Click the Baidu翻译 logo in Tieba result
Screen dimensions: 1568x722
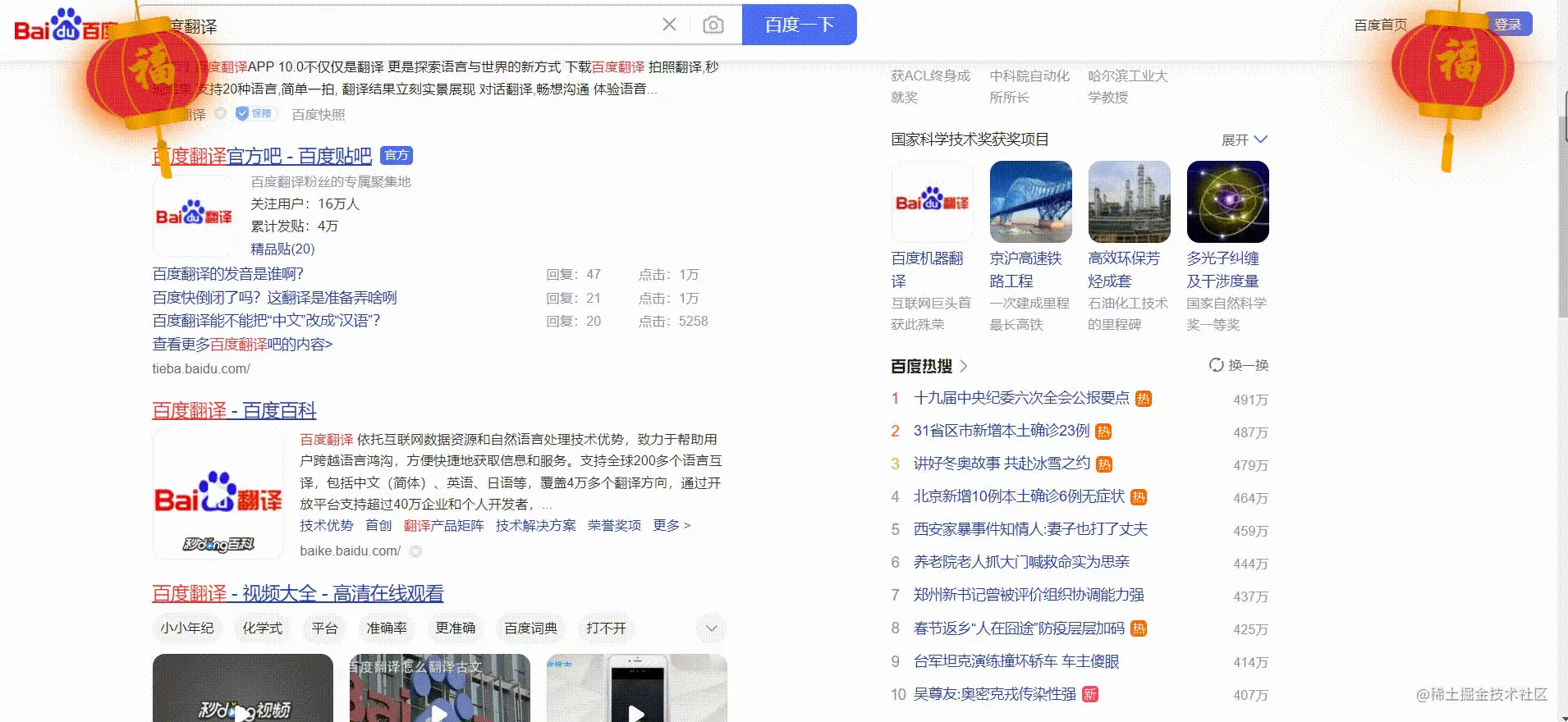[194, 216]
